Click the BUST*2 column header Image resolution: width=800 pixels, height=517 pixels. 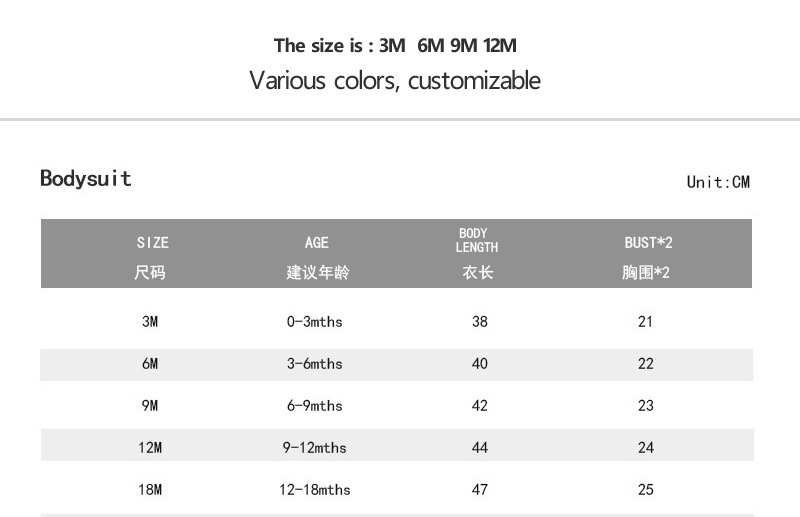pos(648,243)
